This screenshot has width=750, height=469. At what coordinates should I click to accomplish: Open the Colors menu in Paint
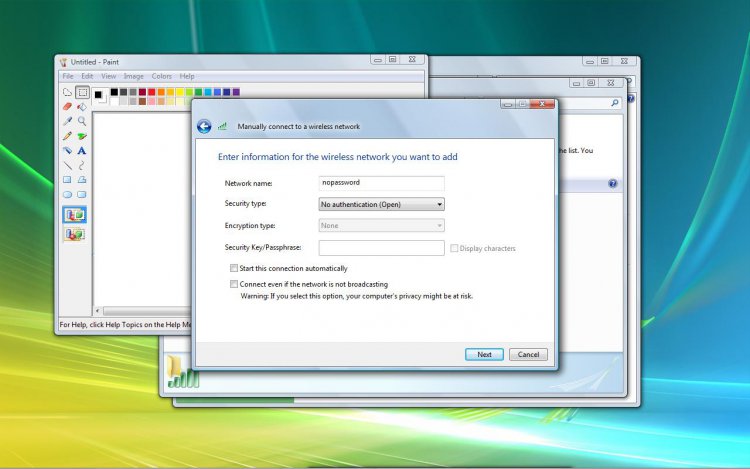(x=162, y=76)
